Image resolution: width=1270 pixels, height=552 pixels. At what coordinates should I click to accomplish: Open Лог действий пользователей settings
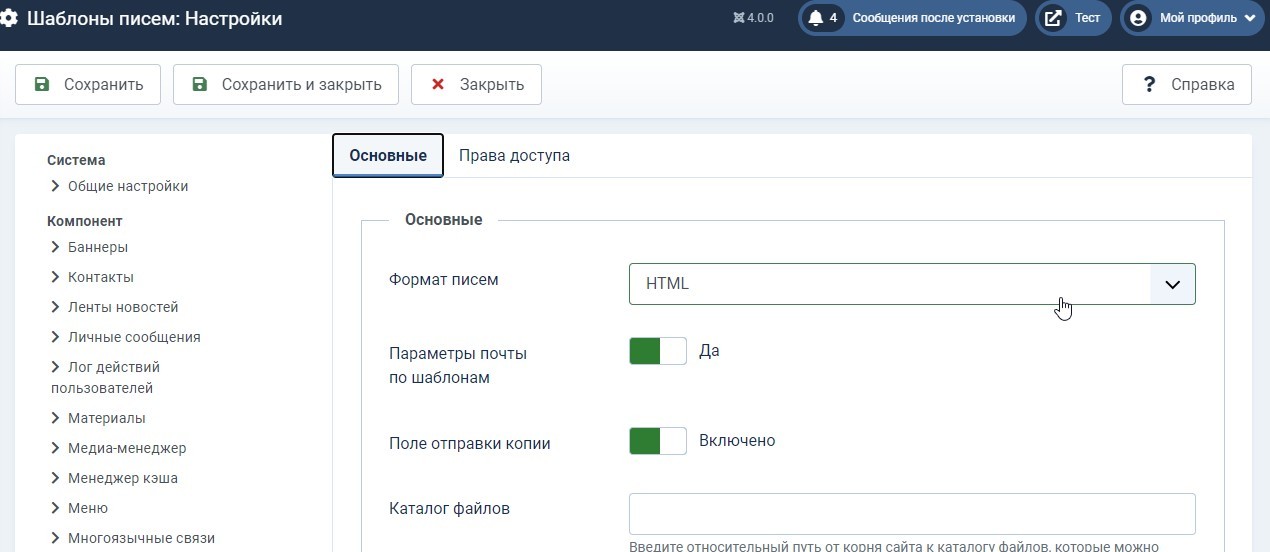tap(105, 377)
